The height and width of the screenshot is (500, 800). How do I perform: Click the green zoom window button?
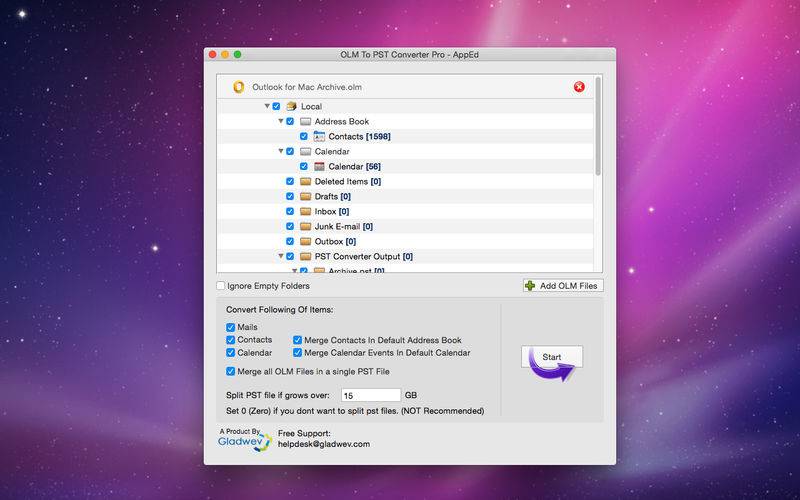point(237,55)
